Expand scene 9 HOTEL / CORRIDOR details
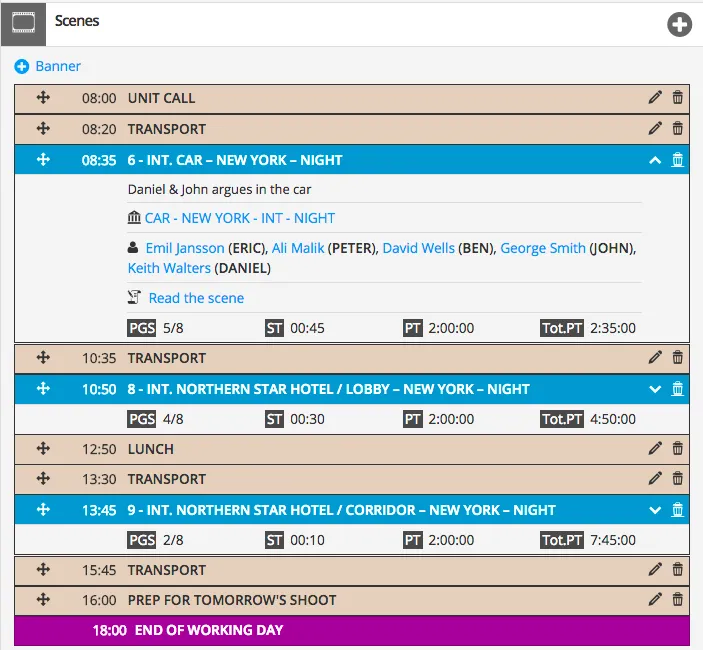This screenshot has width=703, height=650. (655, 510)
